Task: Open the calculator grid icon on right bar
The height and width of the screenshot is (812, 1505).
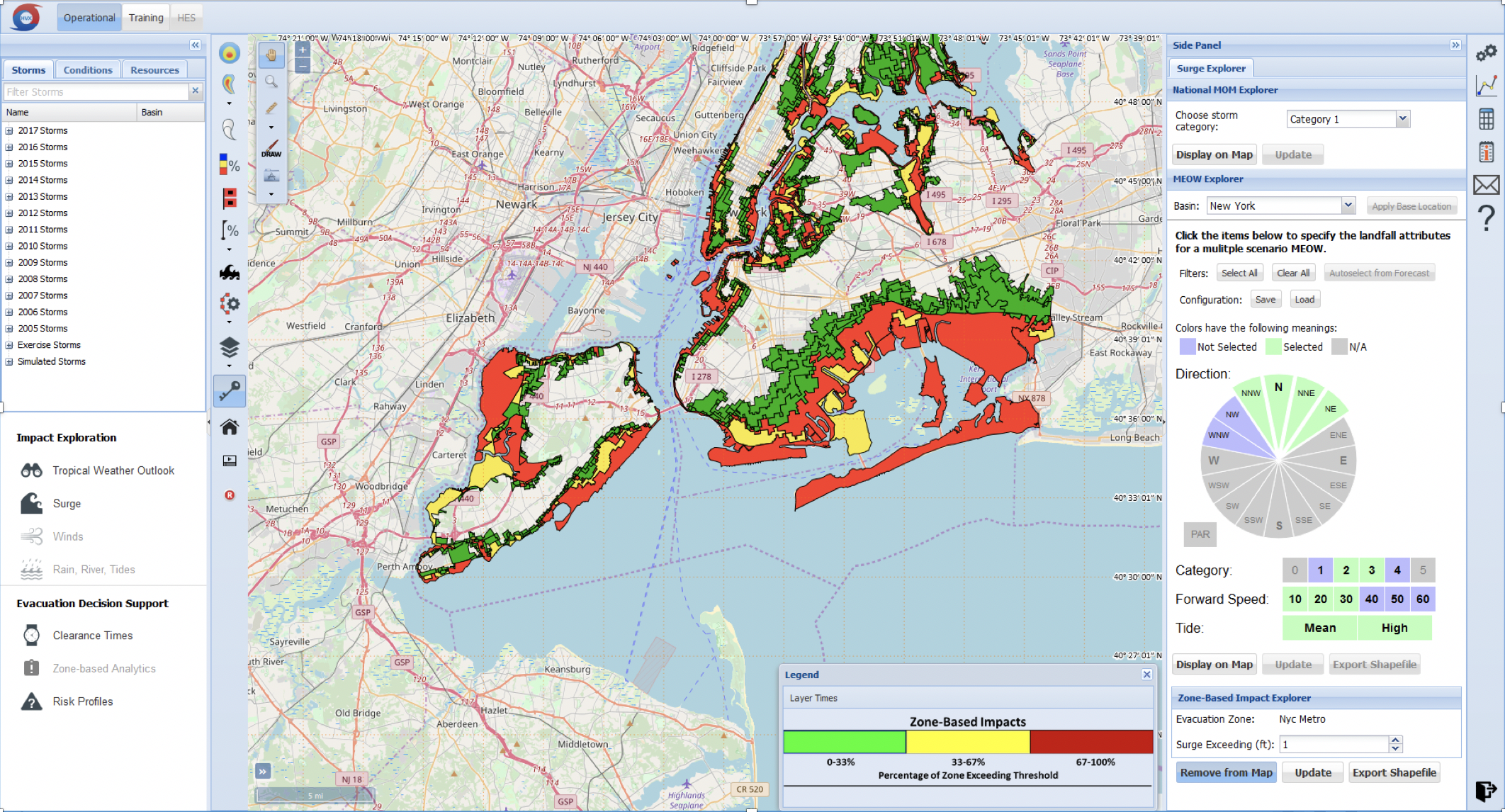Action: [x=1486, y=118]
